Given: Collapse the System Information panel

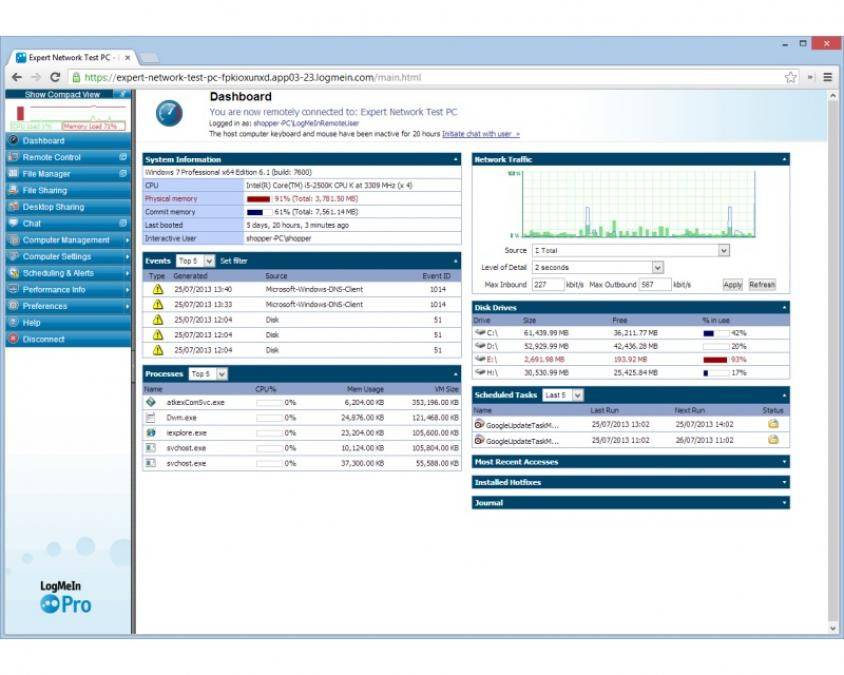Looking at the screenshot, I should point(455,160).
